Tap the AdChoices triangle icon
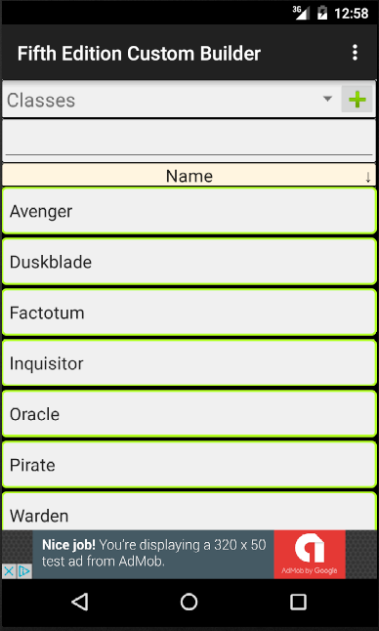The image size is (379, 631). (24, 571)
